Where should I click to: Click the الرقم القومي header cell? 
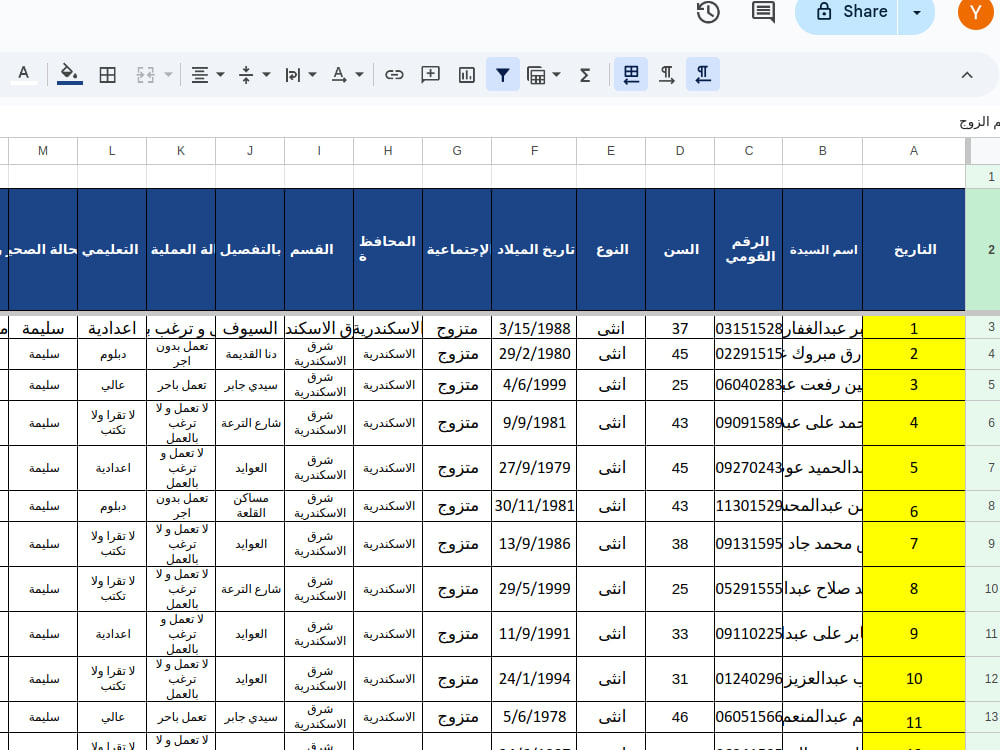pyautogui.click(x=749, y=249)
